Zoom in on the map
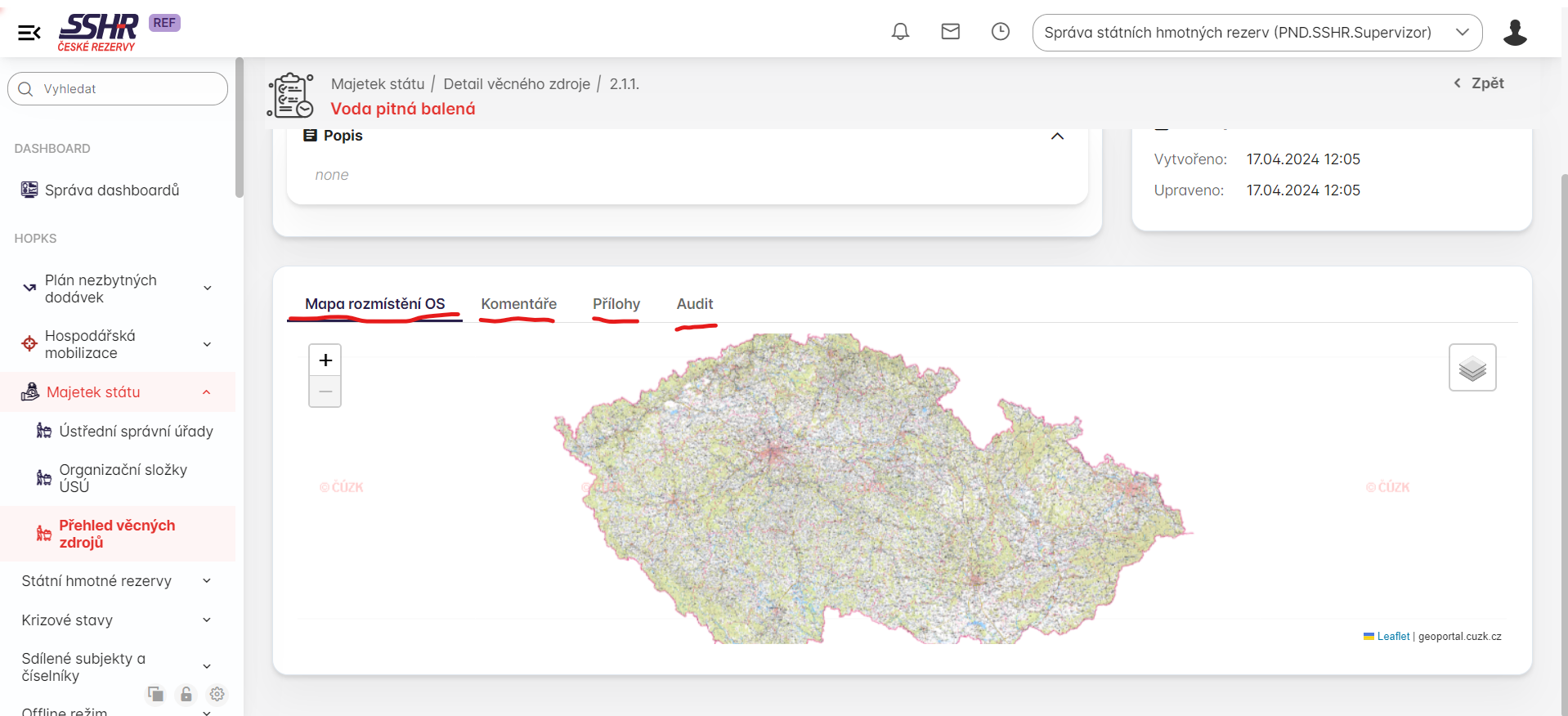 (x=325, y=360)
